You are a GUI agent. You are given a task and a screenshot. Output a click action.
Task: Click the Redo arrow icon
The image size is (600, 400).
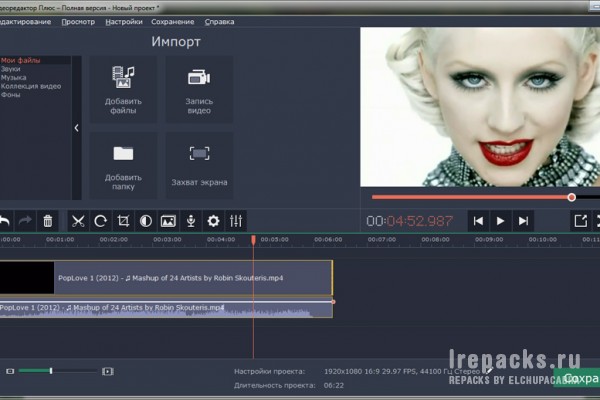[25, 221]
